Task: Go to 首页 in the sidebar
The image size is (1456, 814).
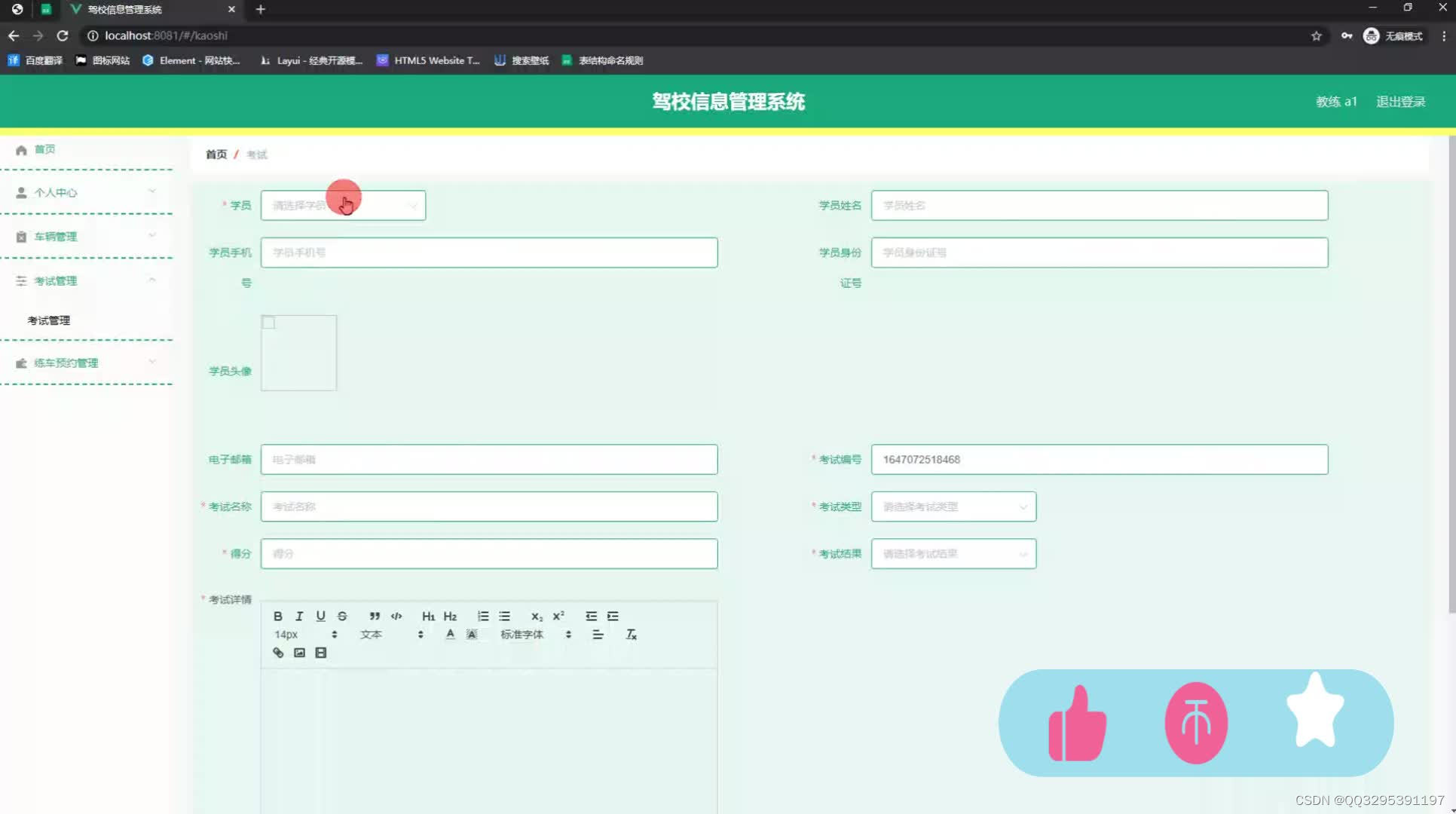Action: tap(87, 149)
